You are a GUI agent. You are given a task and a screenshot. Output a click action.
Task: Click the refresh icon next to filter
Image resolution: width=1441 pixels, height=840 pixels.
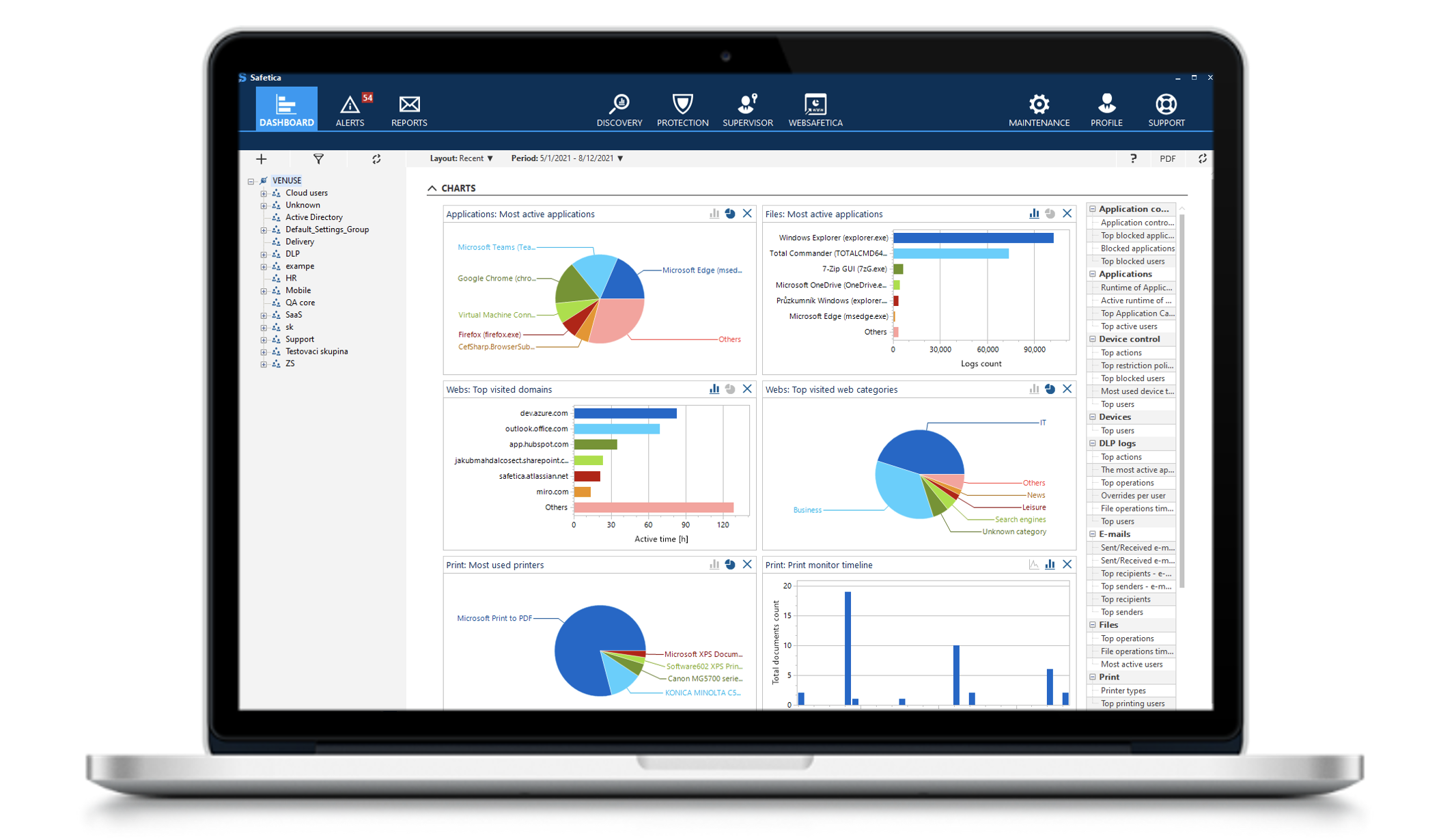[x=375, y=158]
